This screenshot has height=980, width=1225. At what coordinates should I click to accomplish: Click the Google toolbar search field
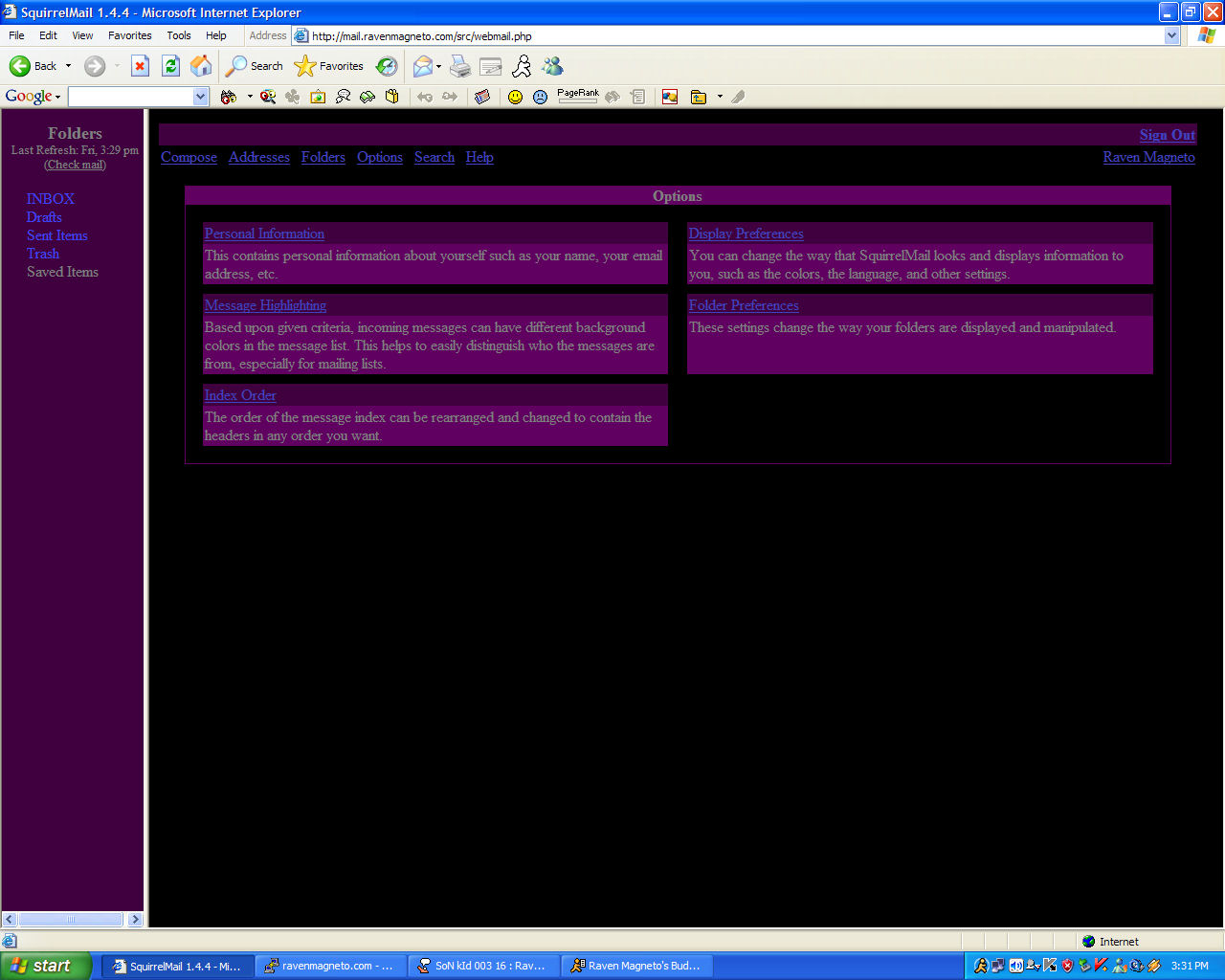(x=130, y=97)
